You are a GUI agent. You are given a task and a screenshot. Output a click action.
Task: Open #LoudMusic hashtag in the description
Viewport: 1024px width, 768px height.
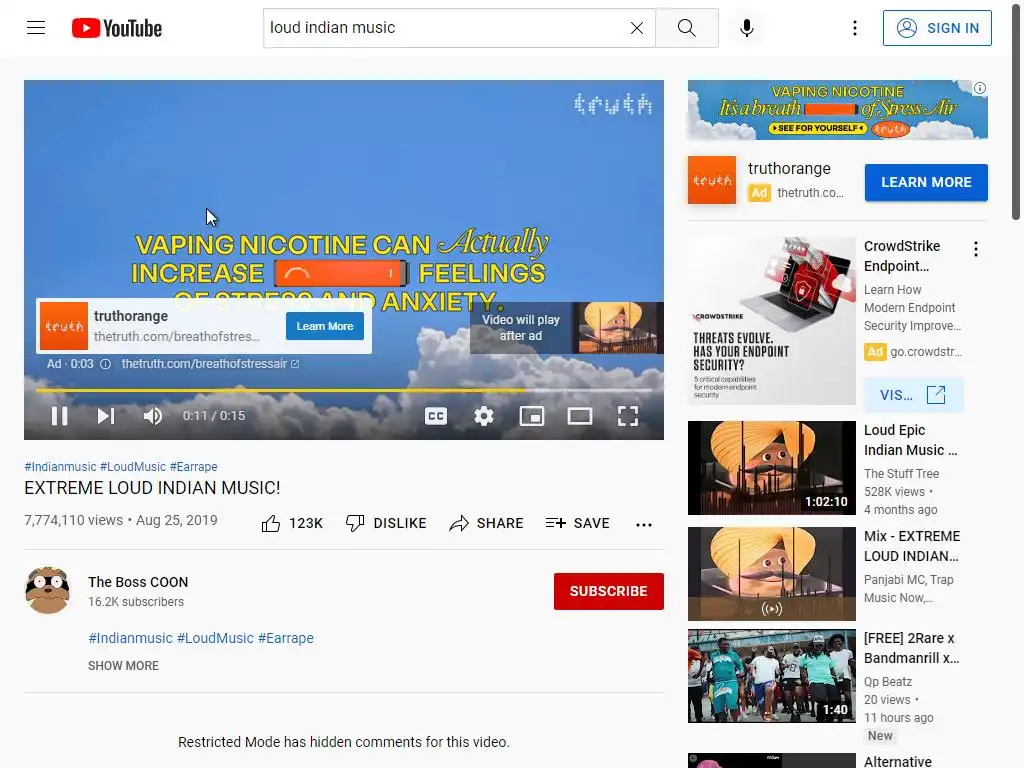point(215,638)
